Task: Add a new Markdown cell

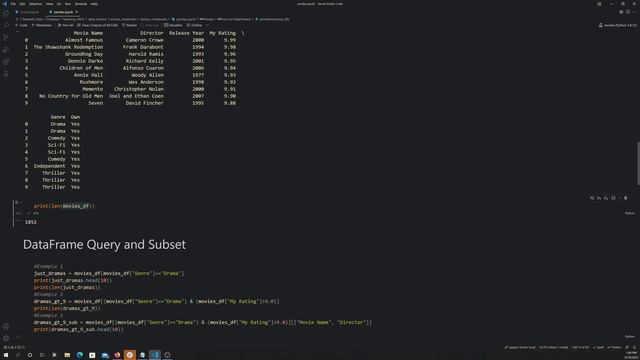Action: click(x=42, y=25)
